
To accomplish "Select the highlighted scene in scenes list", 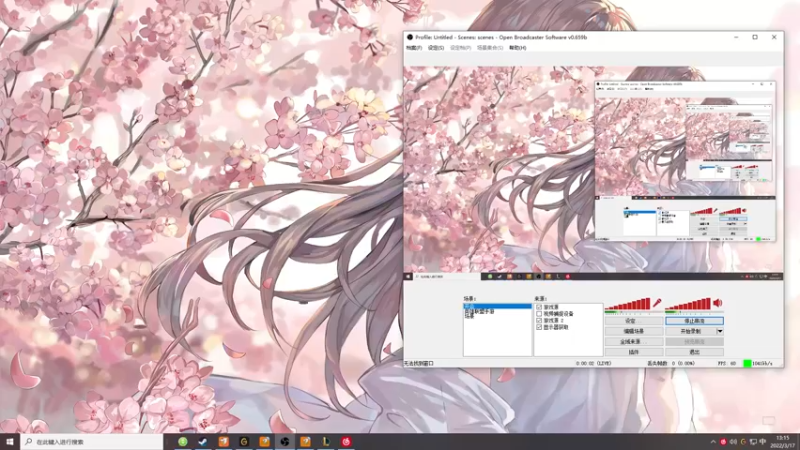I will click(x=497, y=306).
